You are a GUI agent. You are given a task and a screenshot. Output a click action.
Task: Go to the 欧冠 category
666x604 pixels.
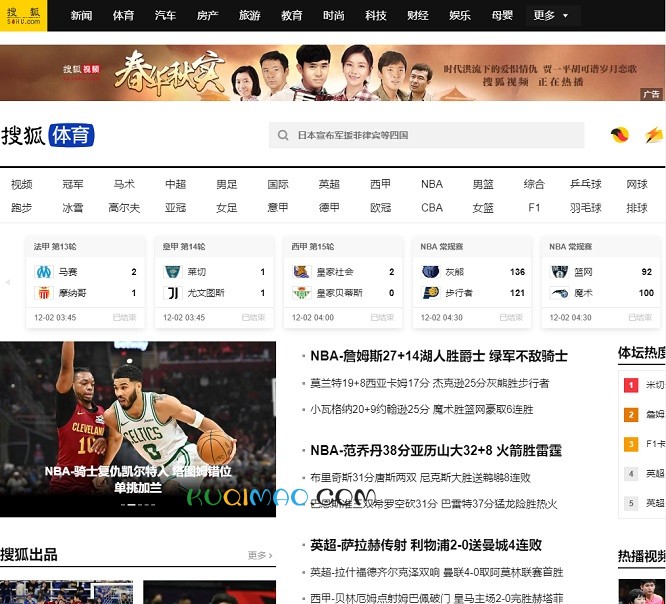[381, 208]
